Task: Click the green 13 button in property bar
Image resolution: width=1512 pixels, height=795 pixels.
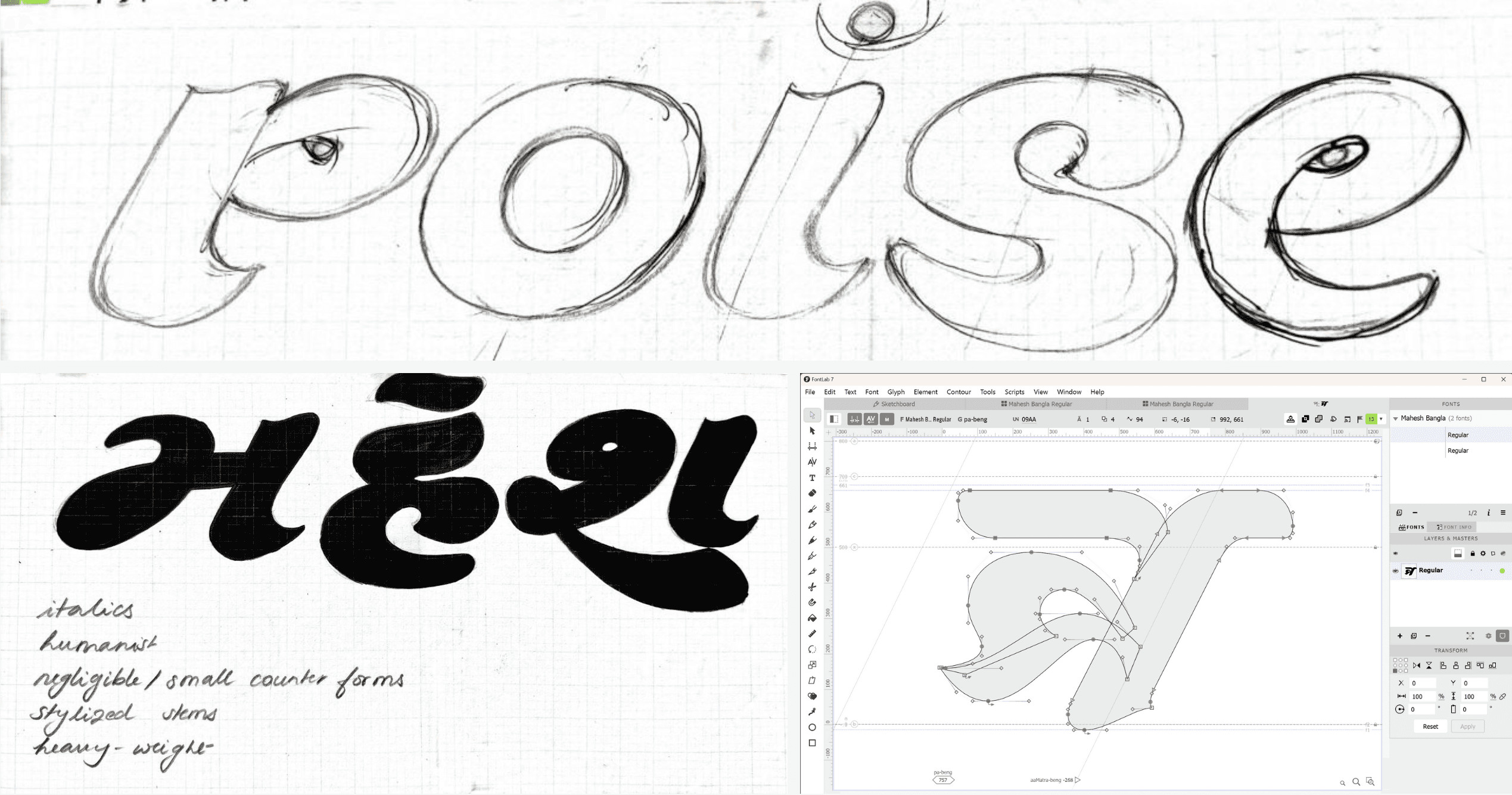Action: click(x=1371, y=420)
